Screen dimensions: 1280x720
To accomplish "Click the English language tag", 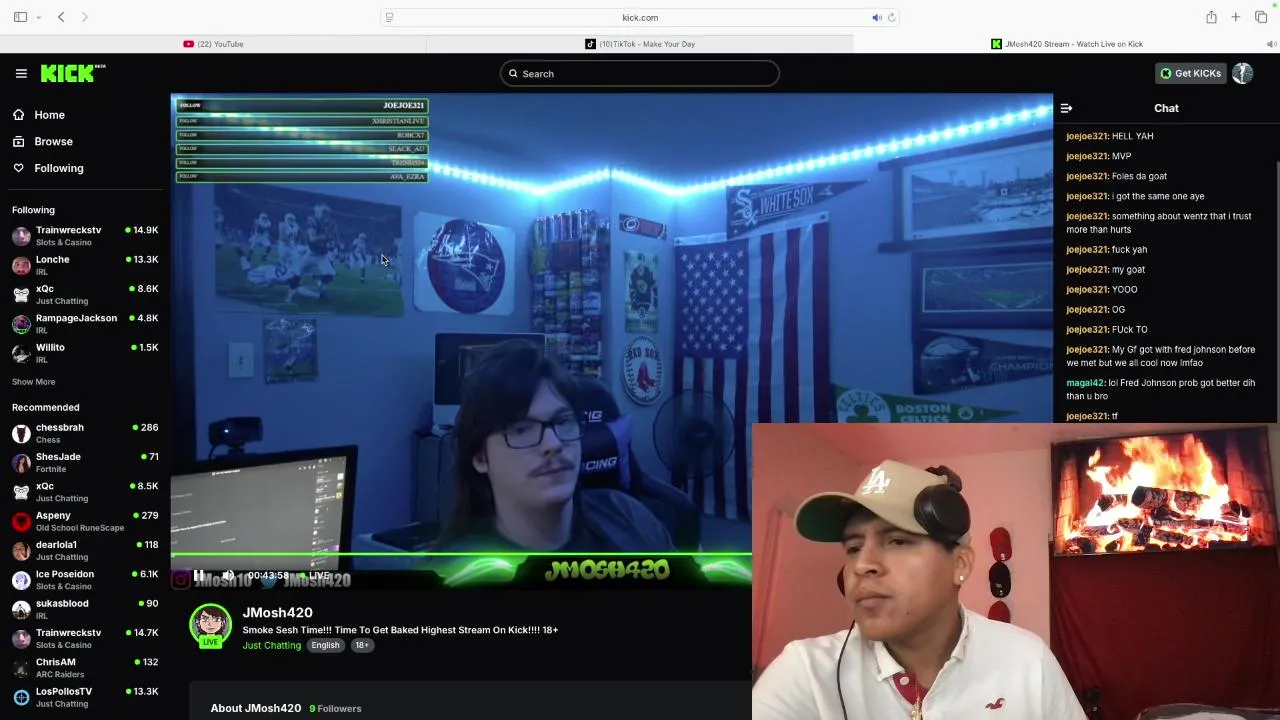I will pyautogui.click(x=325, y=645).
